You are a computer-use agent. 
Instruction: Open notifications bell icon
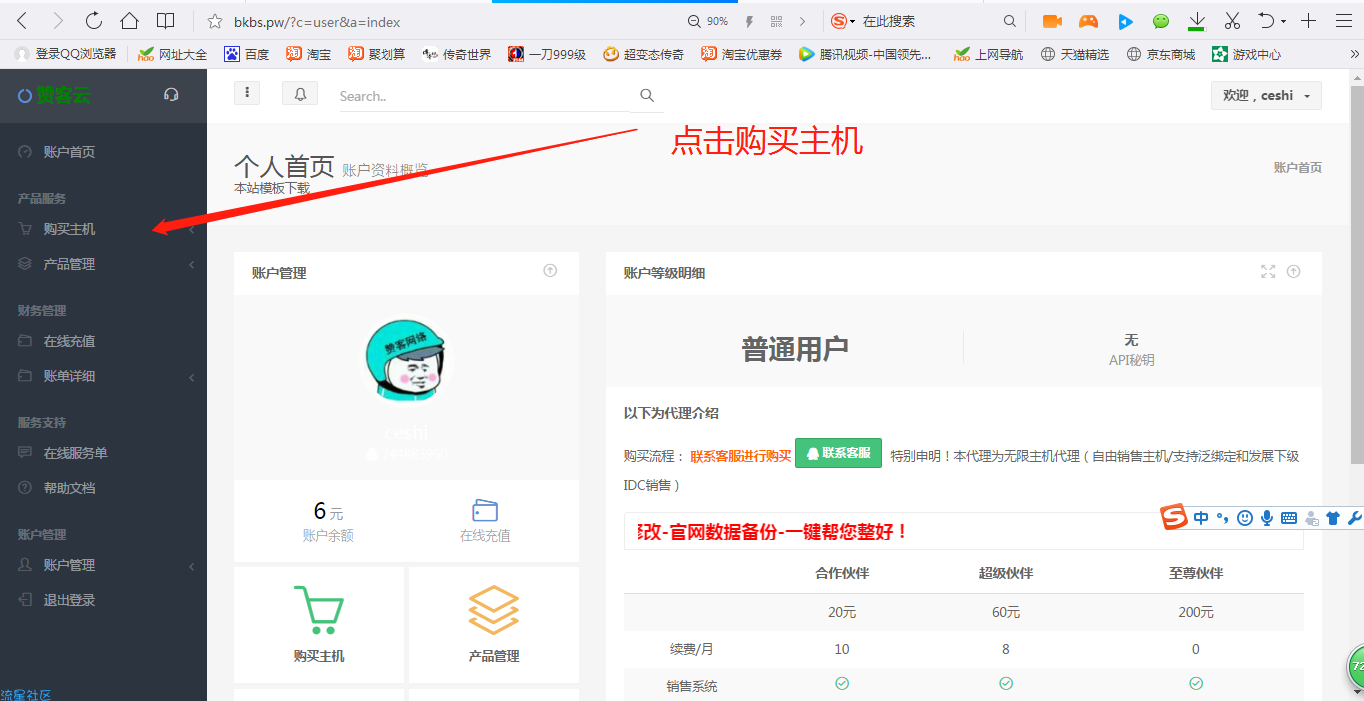tap(300, 93)
